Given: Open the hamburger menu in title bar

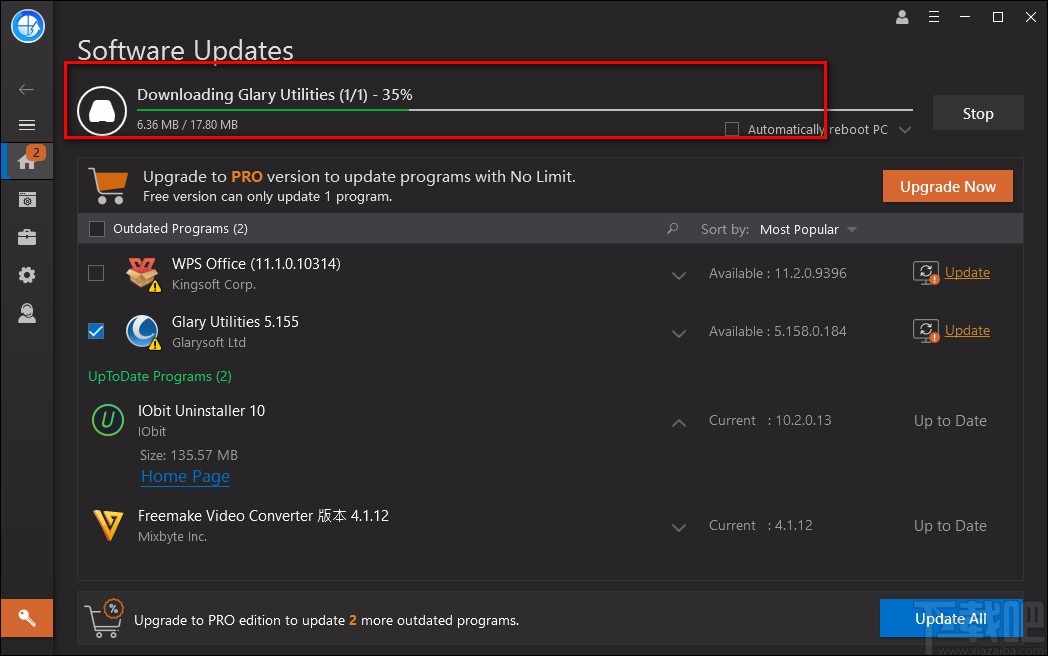Looking at the screenshot, I should pyautogui.click(x=934, y=17).
